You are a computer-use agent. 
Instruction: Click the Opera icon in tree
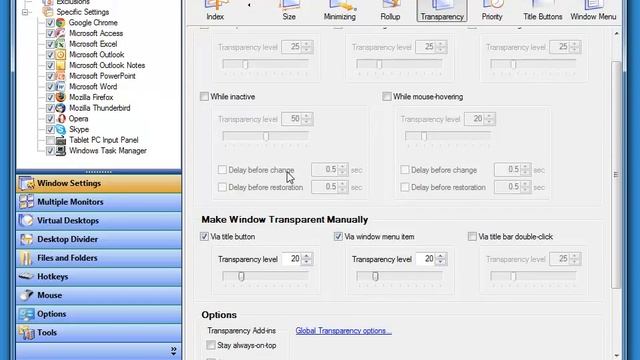pos(60,119)
